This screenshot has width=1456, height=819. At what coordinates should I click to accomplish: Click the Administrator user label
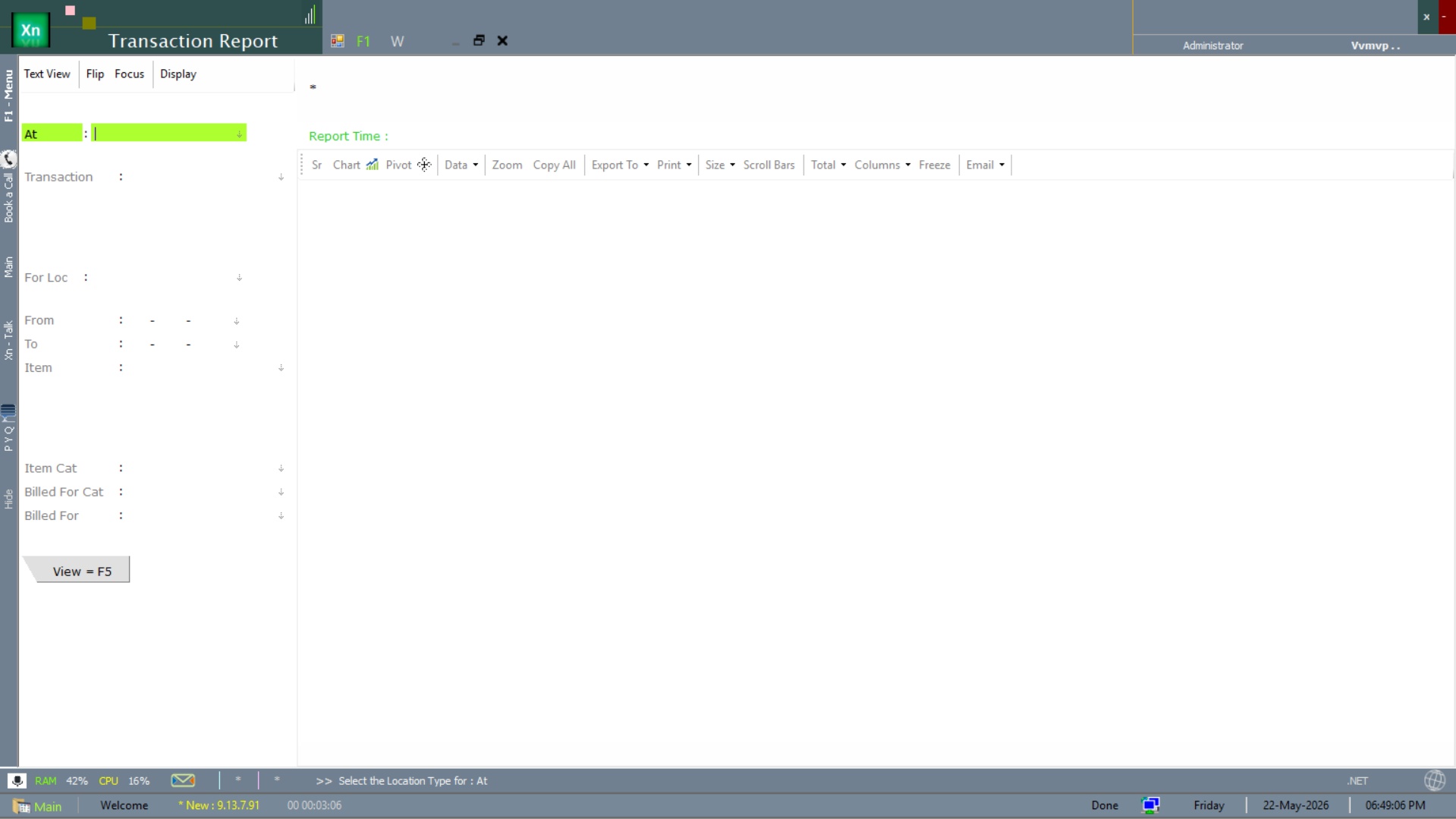[1212, 46]
